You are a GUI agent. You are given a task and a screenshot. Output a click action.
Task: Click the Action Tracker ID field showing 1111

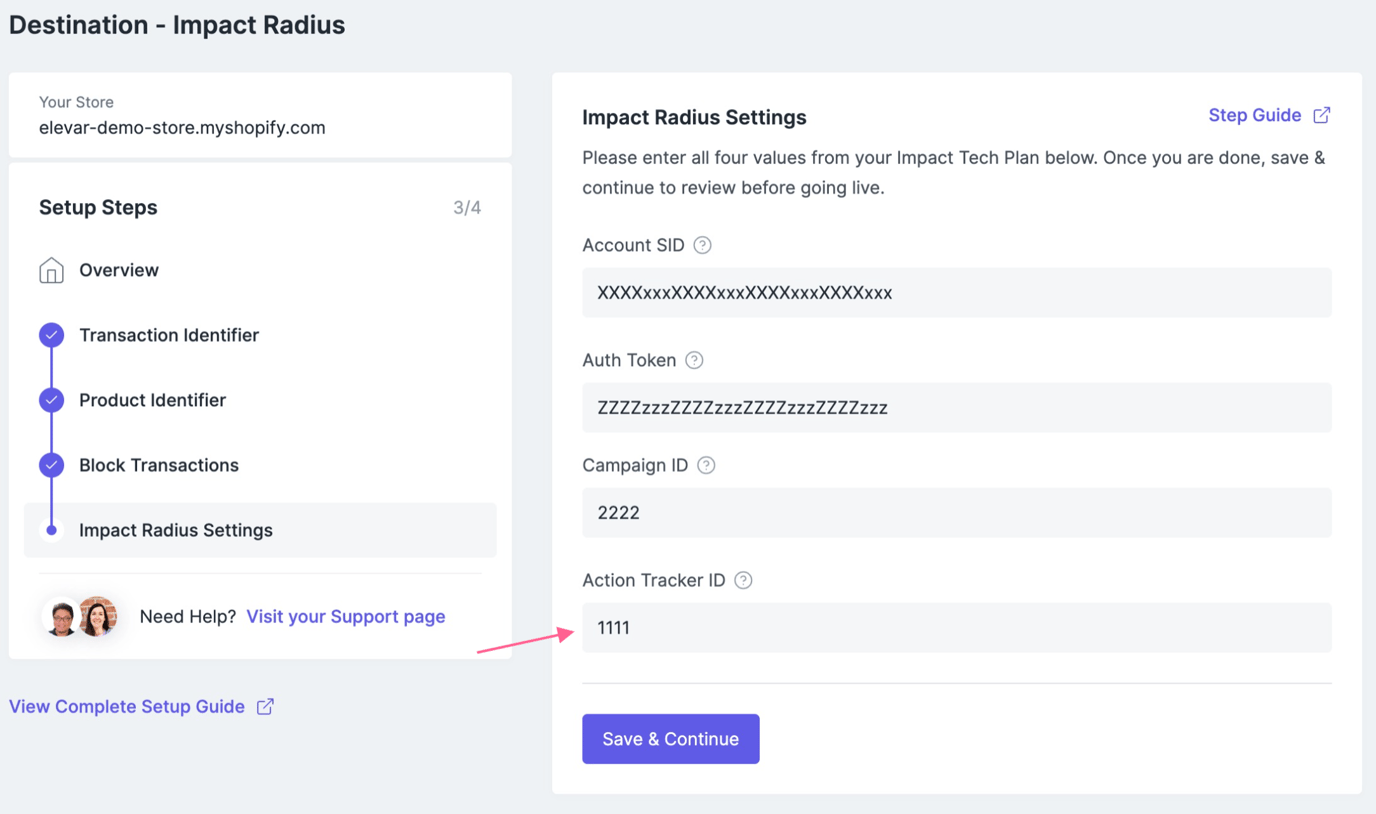(x=956, y=627)
